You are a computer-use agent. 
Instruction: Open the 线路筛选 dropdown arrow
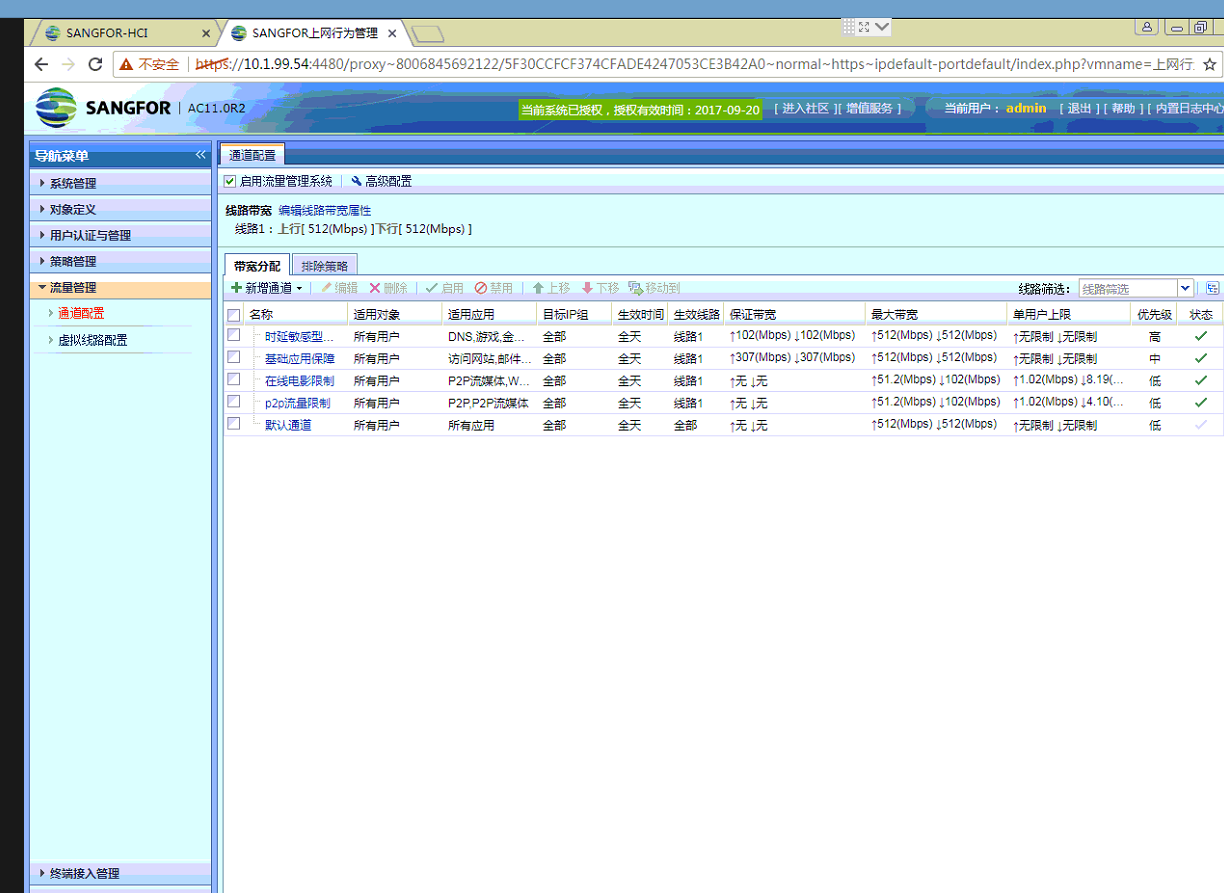pos(1185,288)
